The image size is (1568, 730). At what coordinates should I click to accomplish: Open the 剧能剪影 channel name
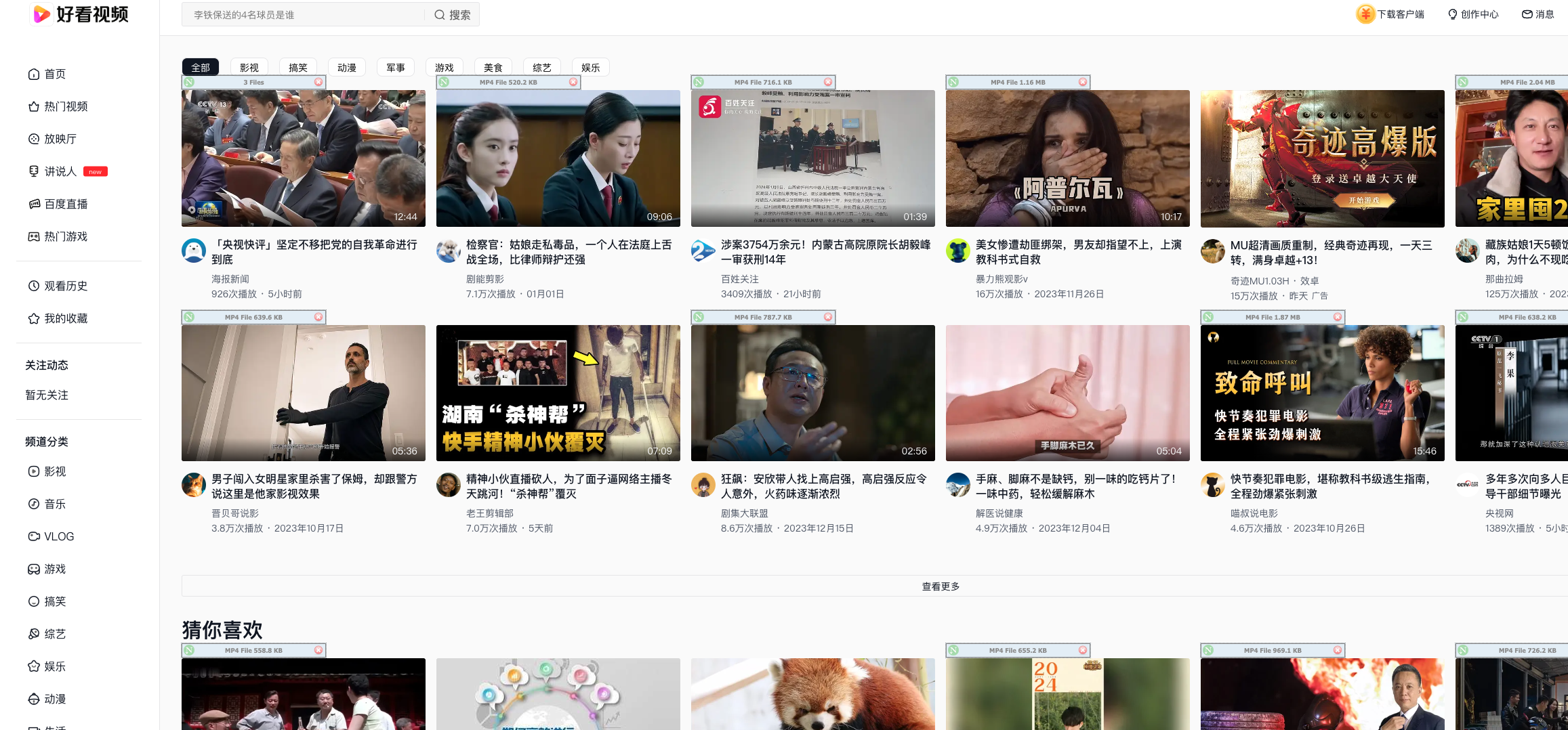[x=485, y=279]
